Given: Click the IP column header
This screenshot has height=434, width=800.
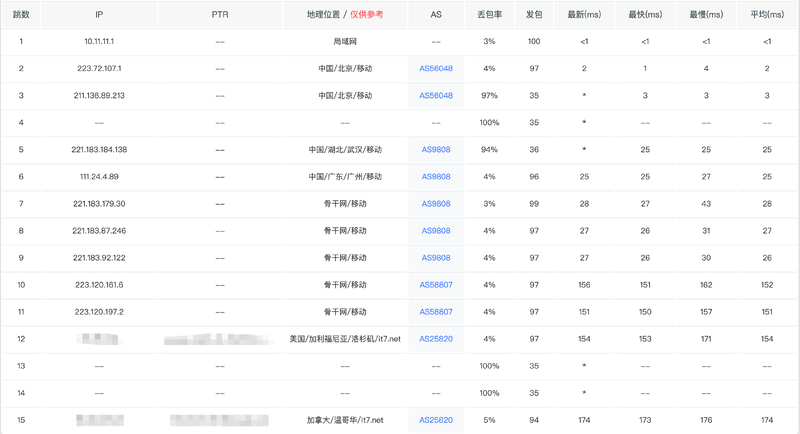Looking at the screenshot, I should [x=99, y=14].
